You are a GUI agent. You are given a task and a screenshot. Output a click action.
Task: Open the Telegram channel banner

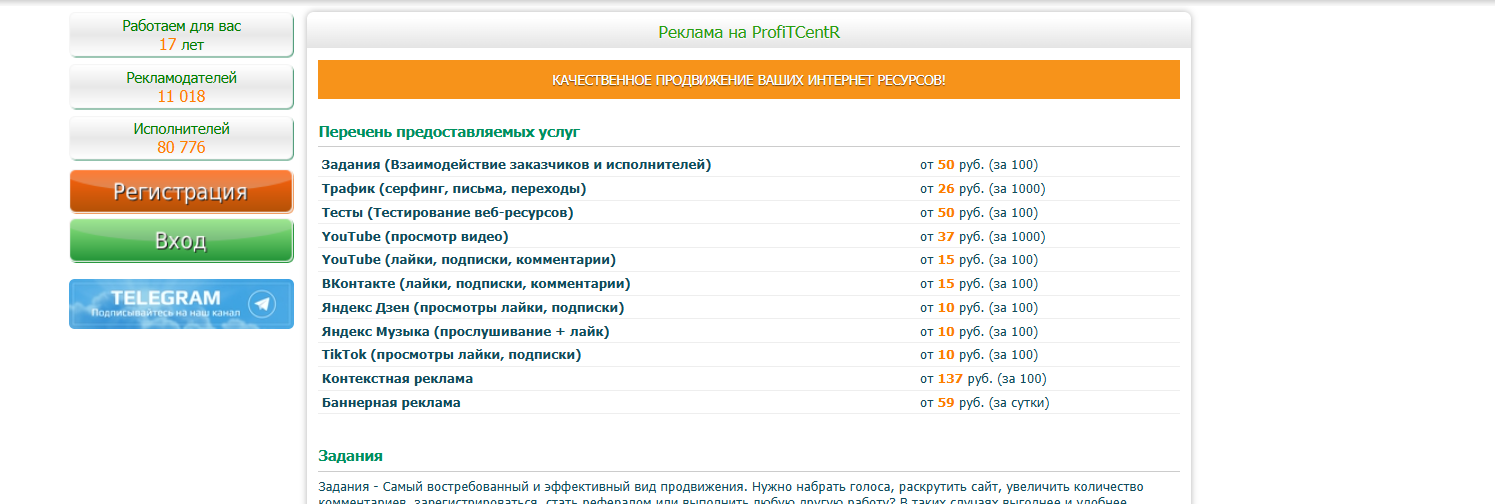[x=181, y=304]
